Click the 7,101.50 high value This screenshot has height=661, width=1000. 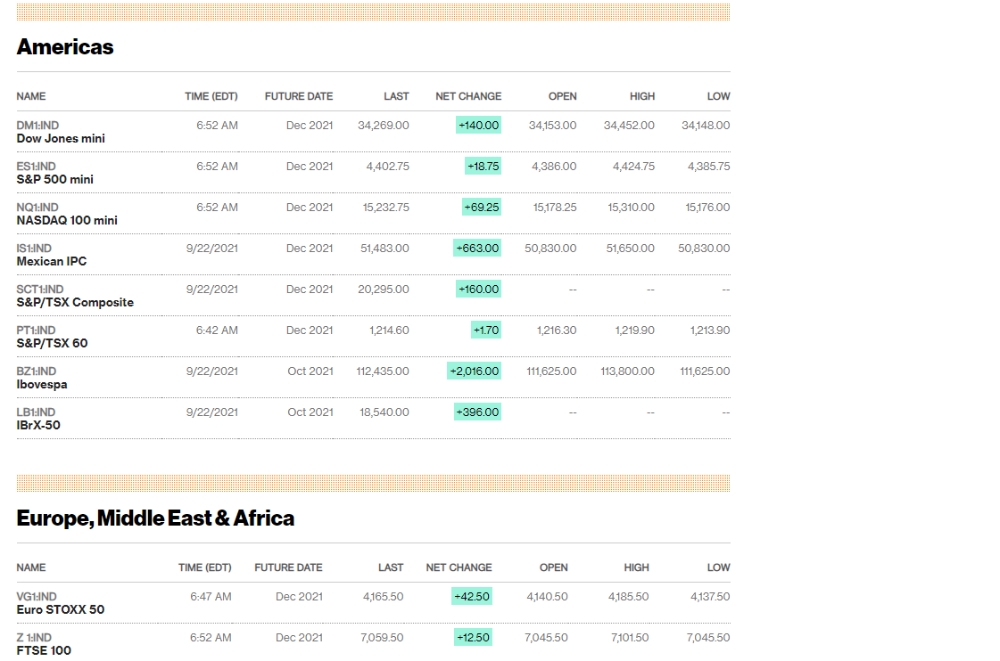click(629, 637)
